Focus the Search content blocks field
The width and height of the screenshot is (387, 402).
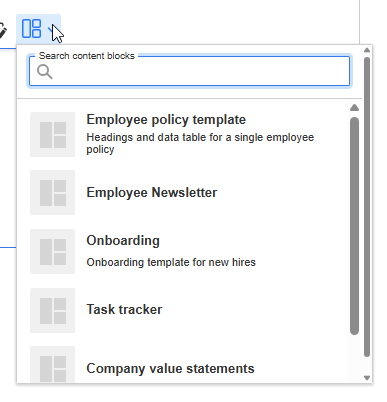[x=189, y=71]
